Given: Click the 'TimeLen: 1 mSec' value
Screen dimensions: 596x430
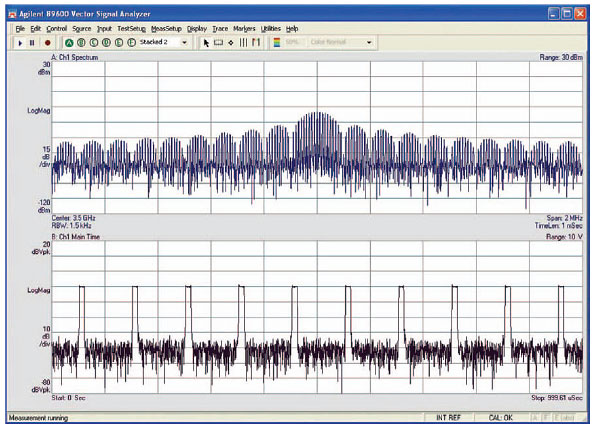Looking at the screenshot, I should click(558, 226).
